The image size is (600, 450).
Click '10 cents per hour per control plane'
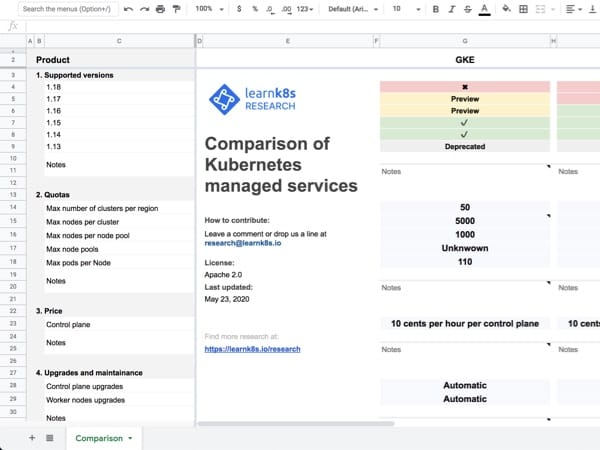[465, 324]
